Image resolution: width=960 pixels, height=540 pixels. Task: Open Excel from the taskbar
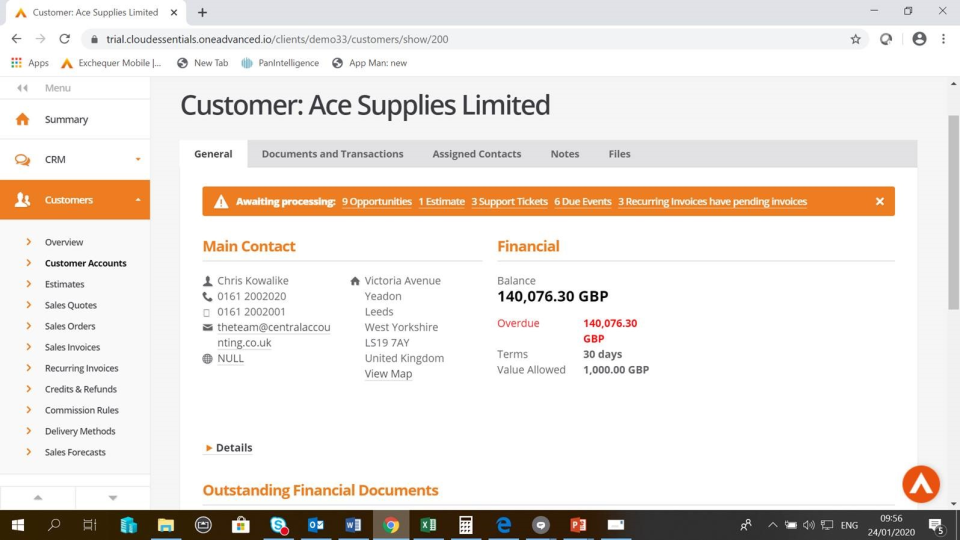[x=428, y=525]
